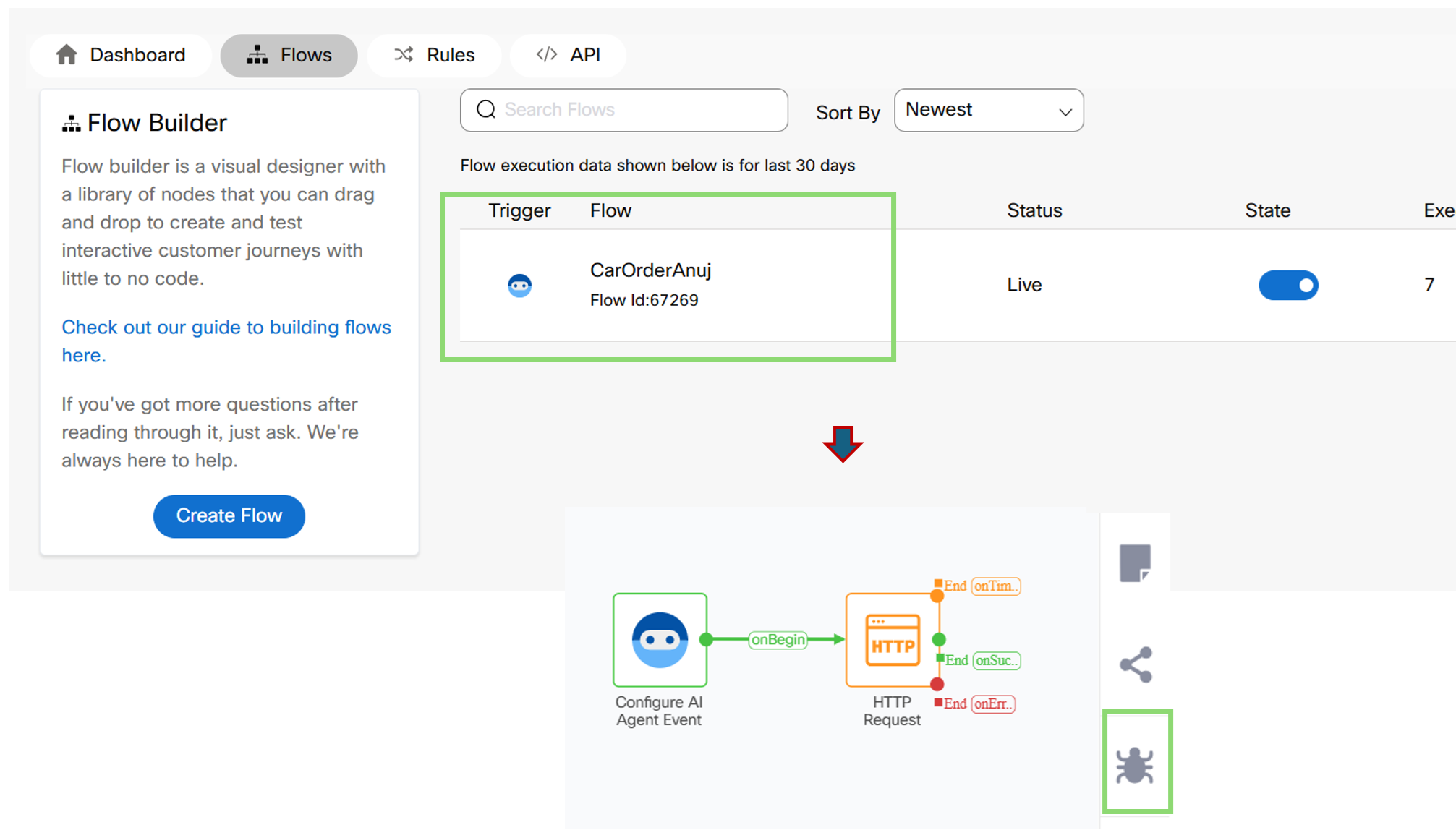Click the onErr End exit label
The height and width of the screenshot is (830, 1456).
pos(992,703)
